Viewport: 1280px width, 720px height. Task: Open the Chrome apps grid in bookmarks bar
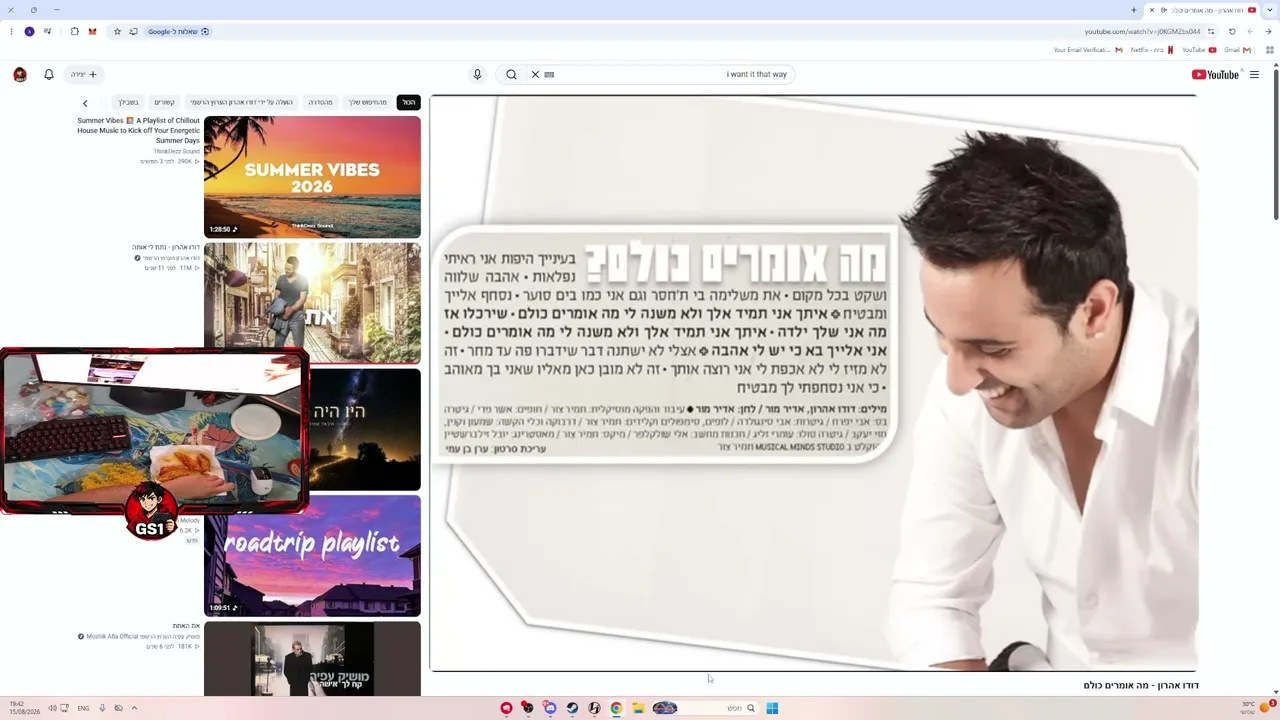pos(1270,50)
